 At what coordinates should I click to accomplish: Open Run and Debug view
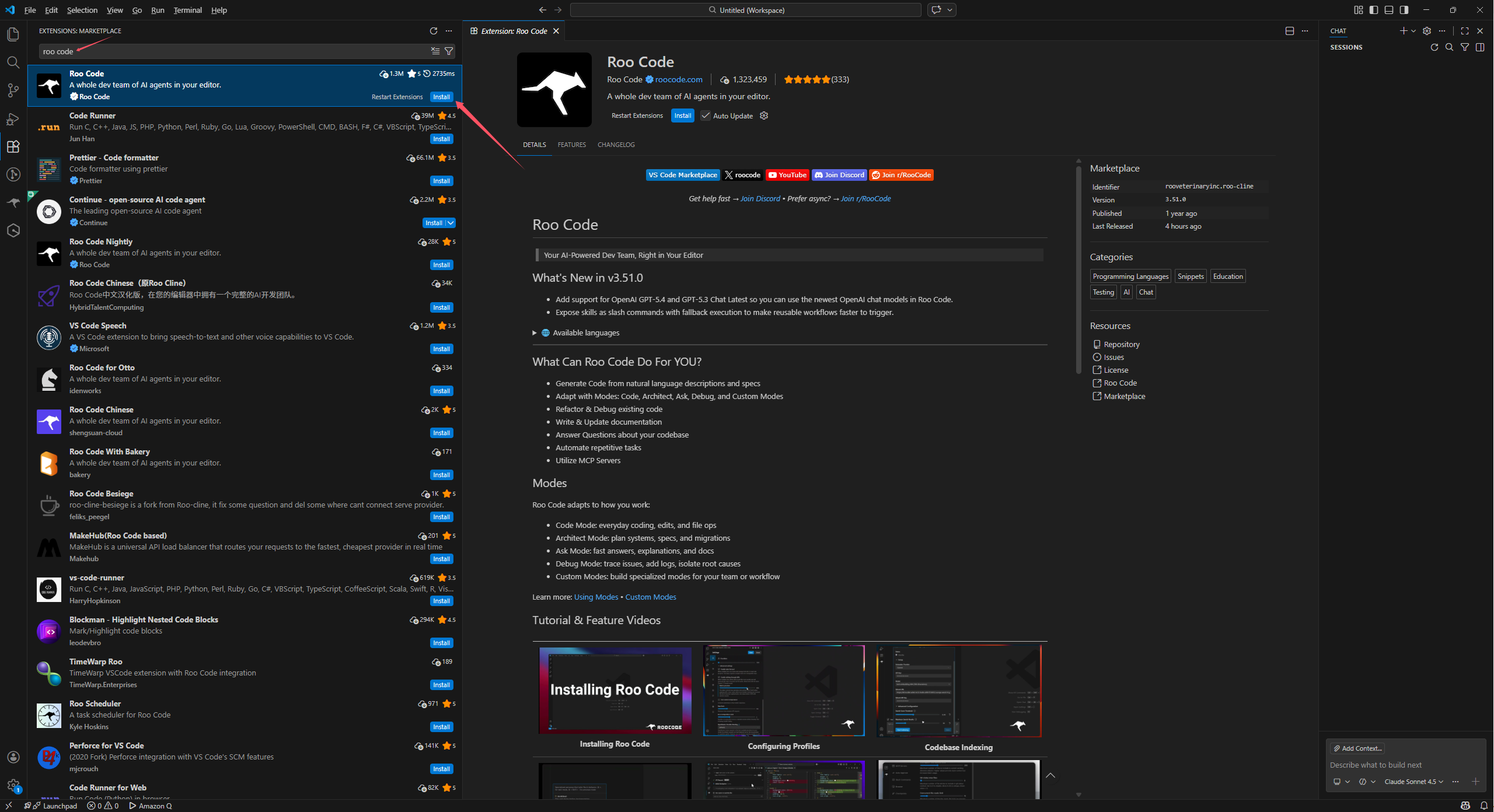(13, 119)
